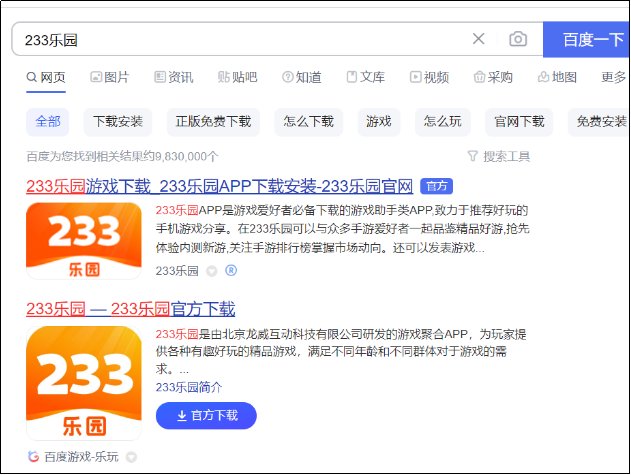Click the second result description mentioning 北京龙威互动科技
This screenshot has width=631, height=475.
click(340, 351)
